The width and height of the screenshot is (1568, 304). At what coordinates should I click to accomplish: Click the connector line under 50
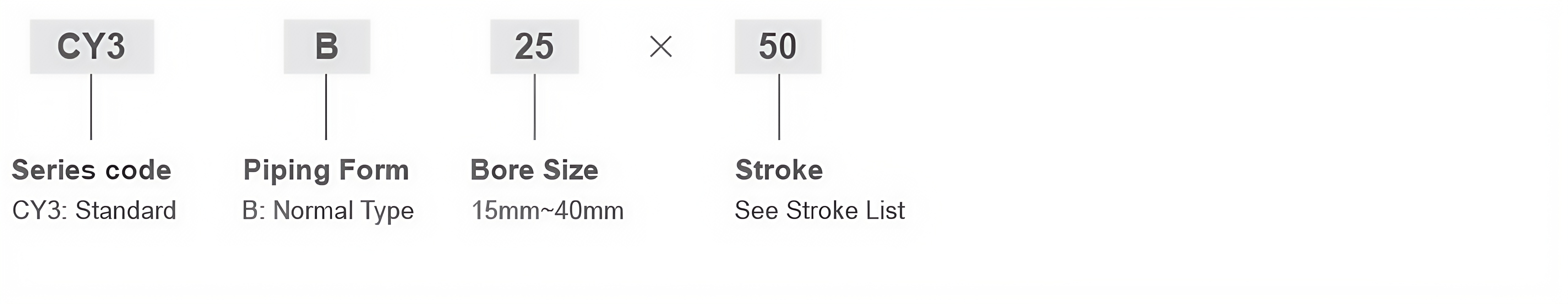[x=779, y=107]
